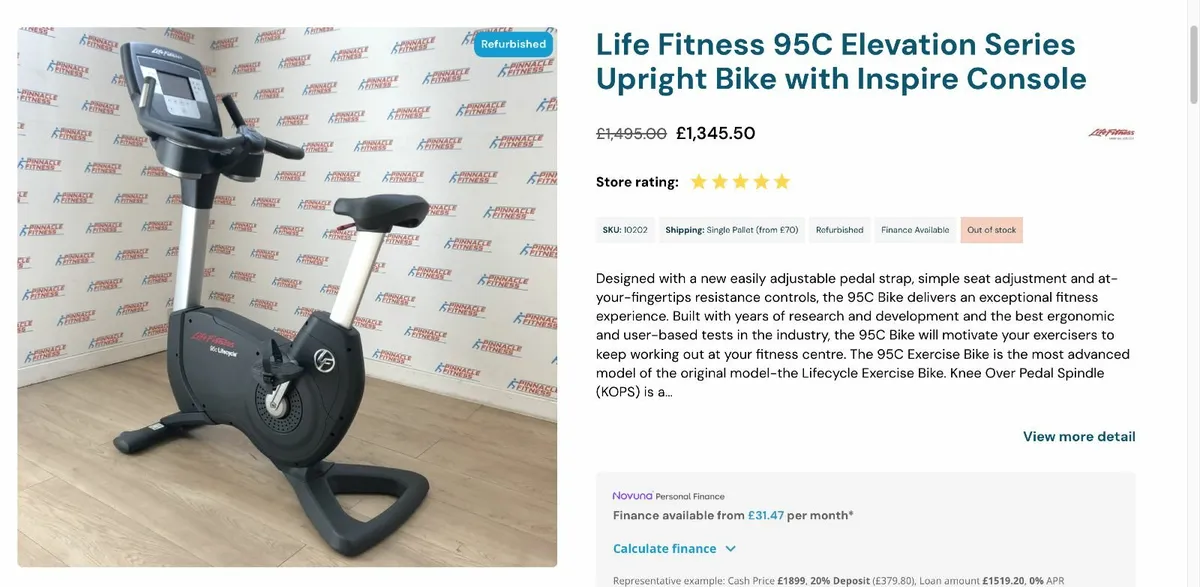This screenshot has height=587, width=1200.
Task: Click the first star in store rating
Action: pyautogui.click(x=698, y=182)
